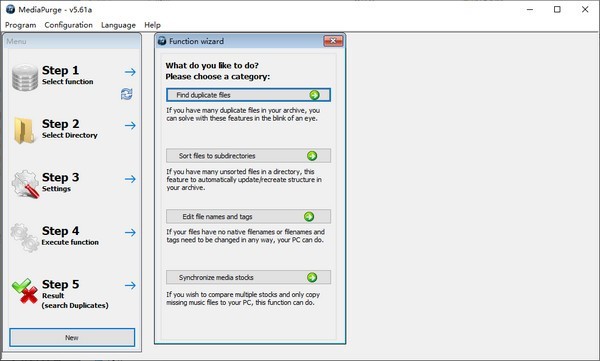This screenshot has height=361, width=600.
Task: Click the Step 4 gears icon
Action: [x=24, y=238]
